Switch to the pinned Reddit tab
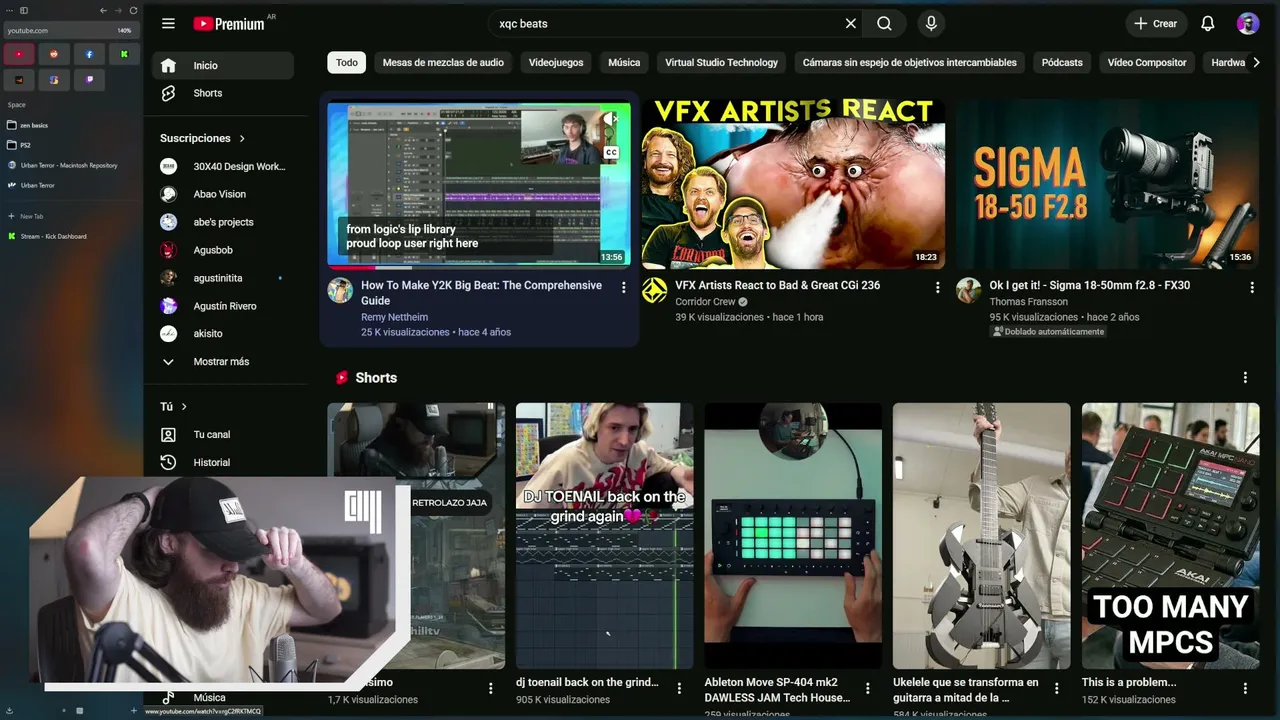 (54, 54)
